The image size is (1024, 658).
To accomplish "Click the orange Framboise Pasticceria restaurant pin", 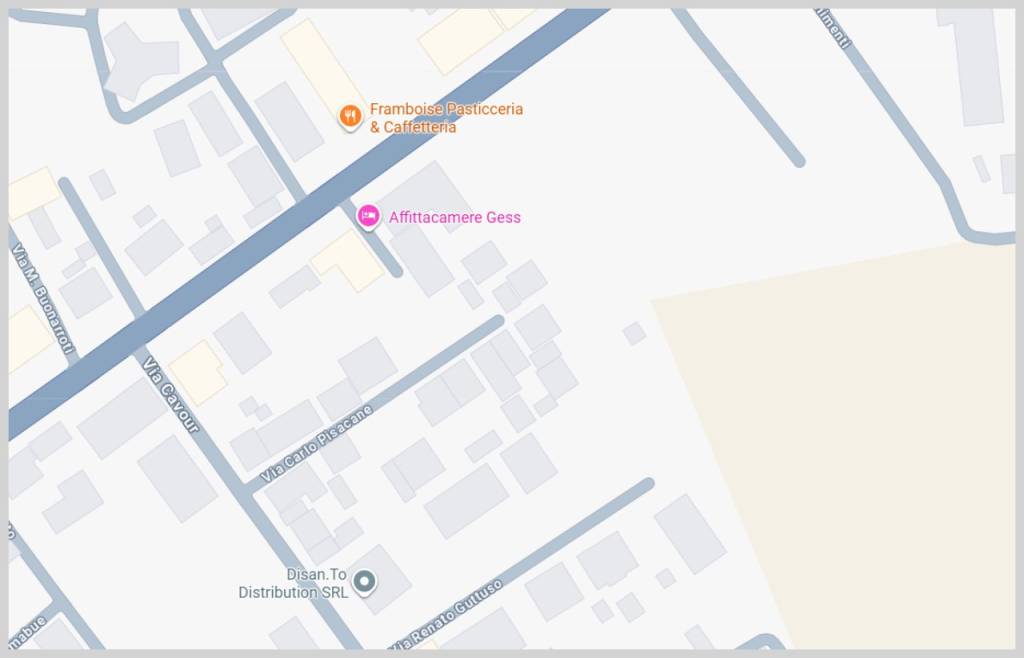I will point(350,117).
